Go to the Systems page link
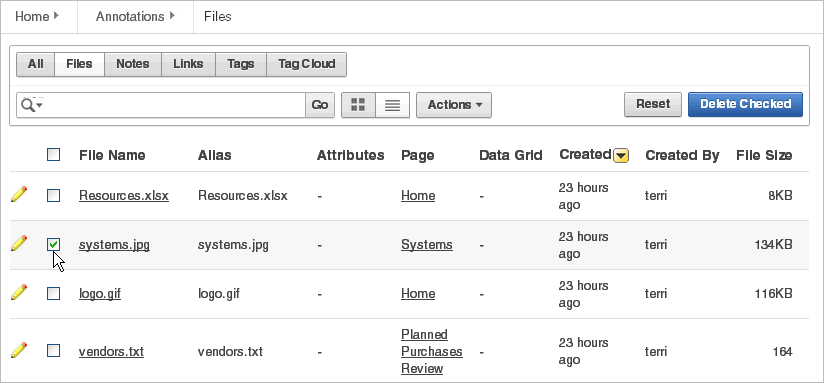This screenshot has width=824, height=383. pyautogui.click(x=427, y=245)
